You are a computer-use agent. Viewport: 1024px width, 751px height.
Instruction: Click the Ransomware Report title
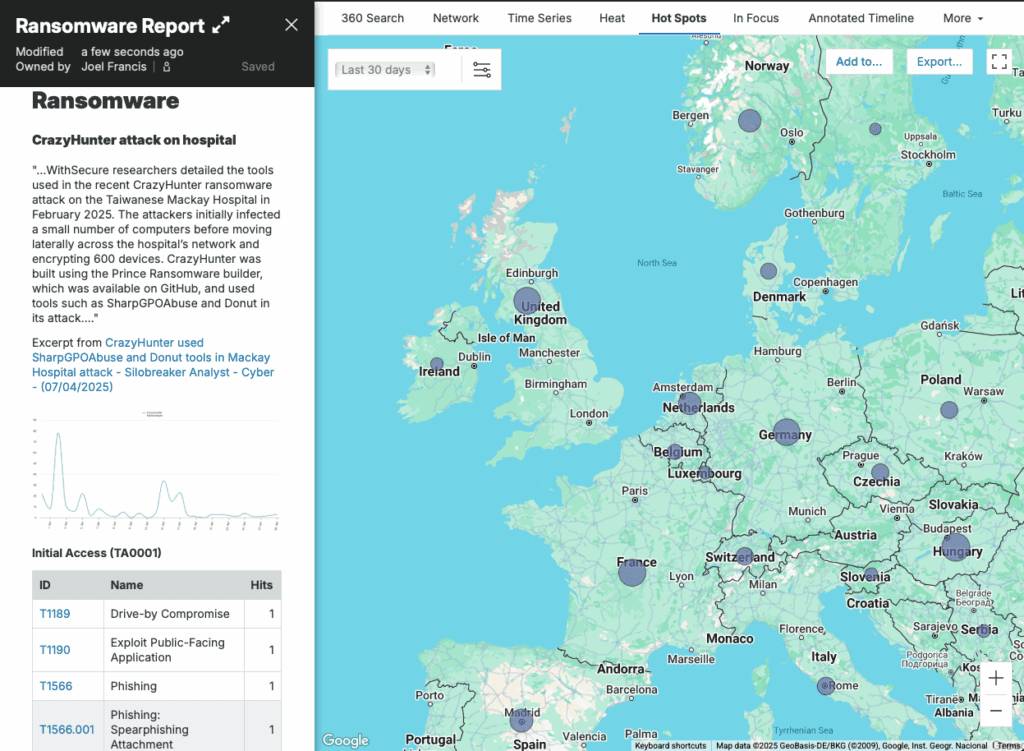110,25
